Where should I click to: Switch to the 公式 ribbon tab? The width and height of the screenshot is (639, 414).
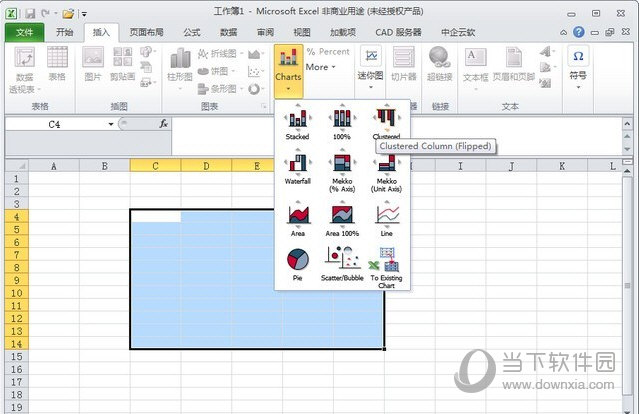pos(191,32)
